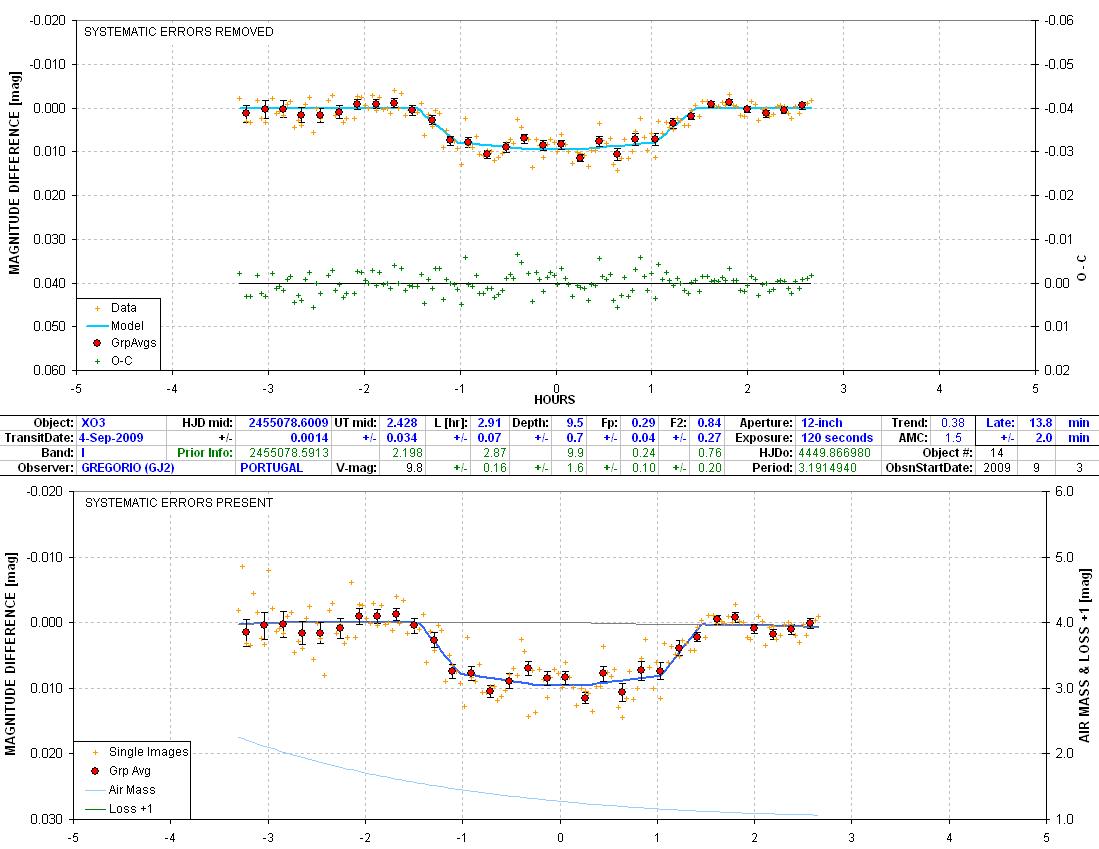Screen dimensions: 1099x849
Task: Click the prior F2 value 0.76
Action: pyautogui.click(x=709, y=452)
